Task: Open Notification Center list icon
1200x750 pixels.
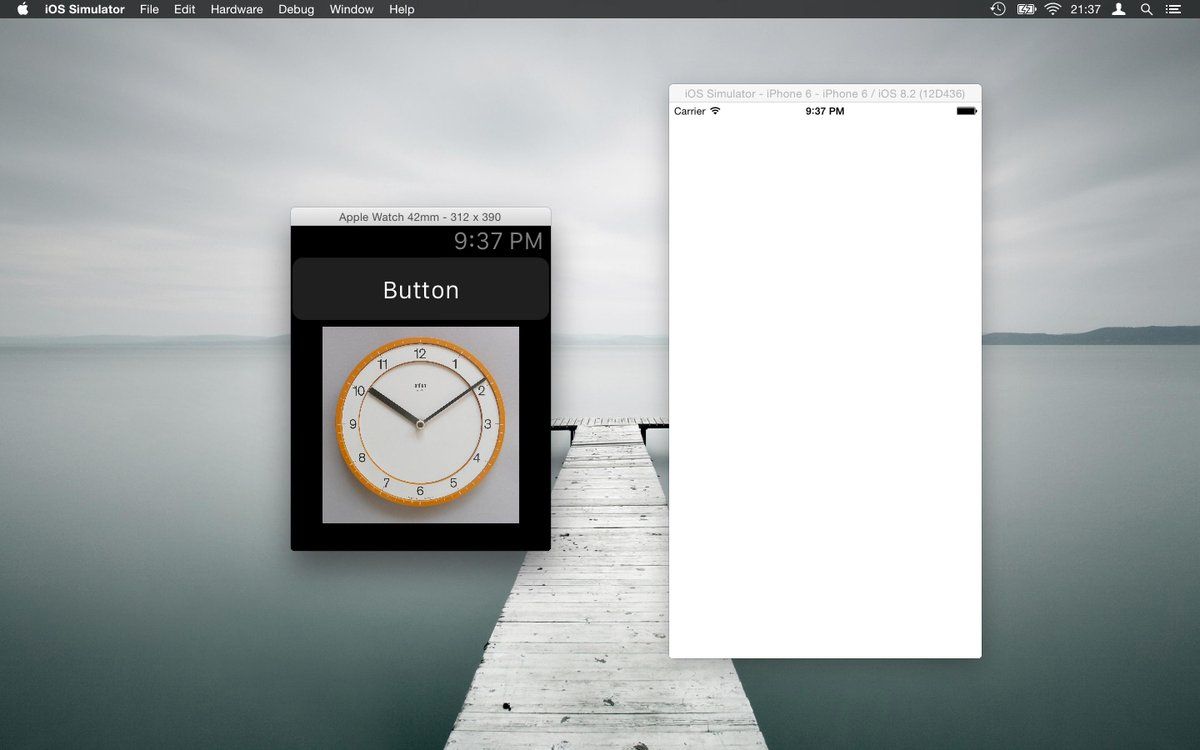Action: click(1176, 9)
